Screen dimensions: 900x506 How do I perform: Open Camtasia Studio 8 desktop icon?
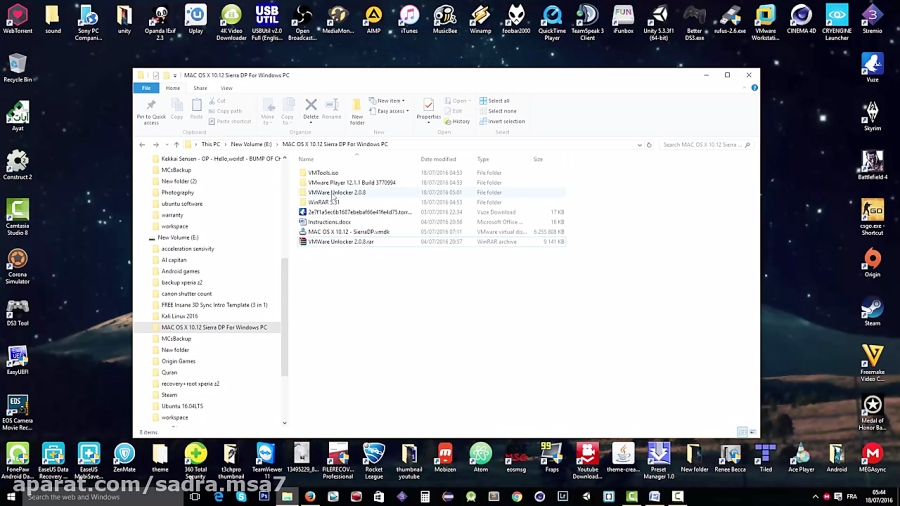click(17, 217)
